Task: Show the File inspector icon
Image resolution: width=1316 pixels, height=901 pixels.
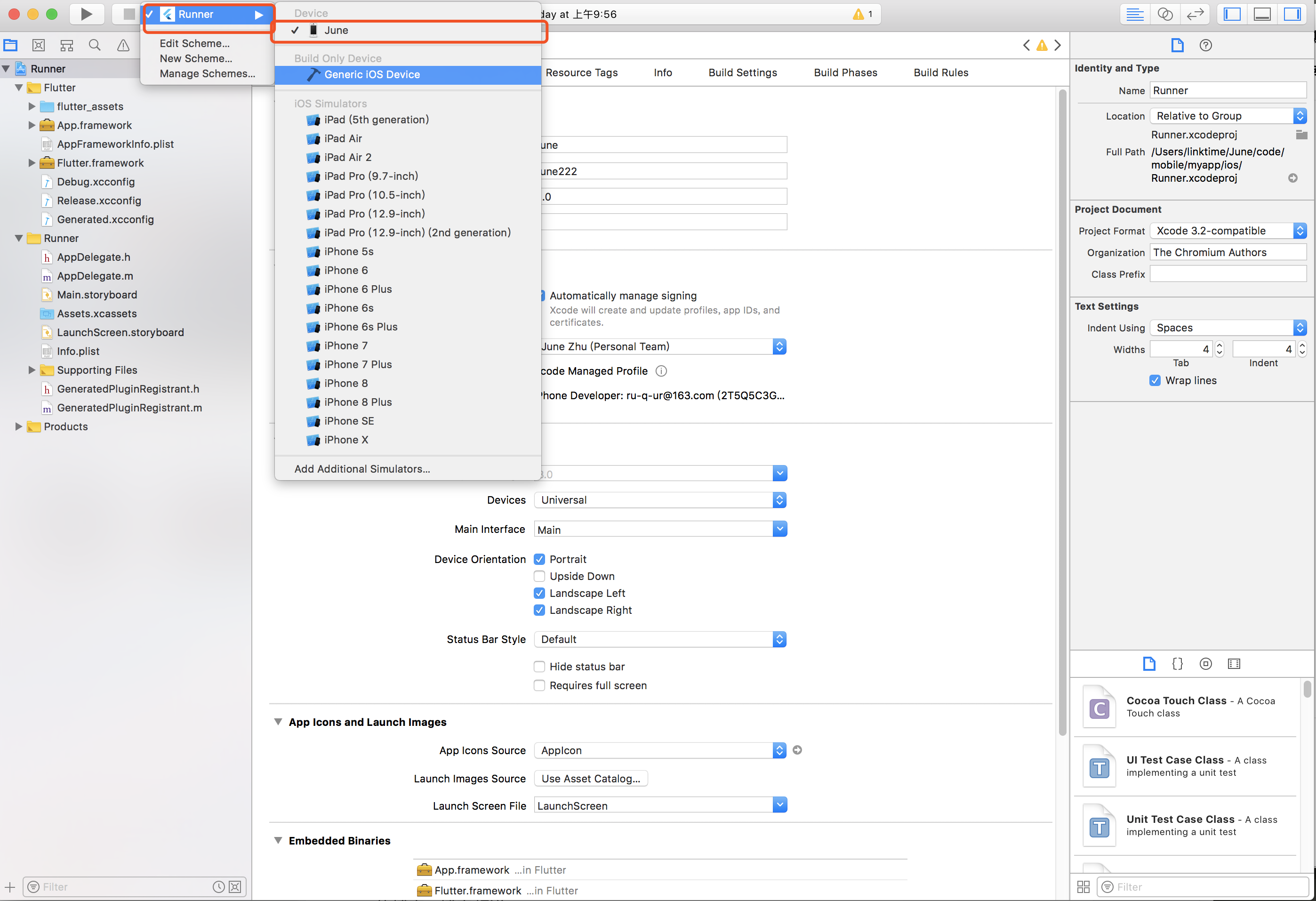Action: click(x=1177, y=45)
